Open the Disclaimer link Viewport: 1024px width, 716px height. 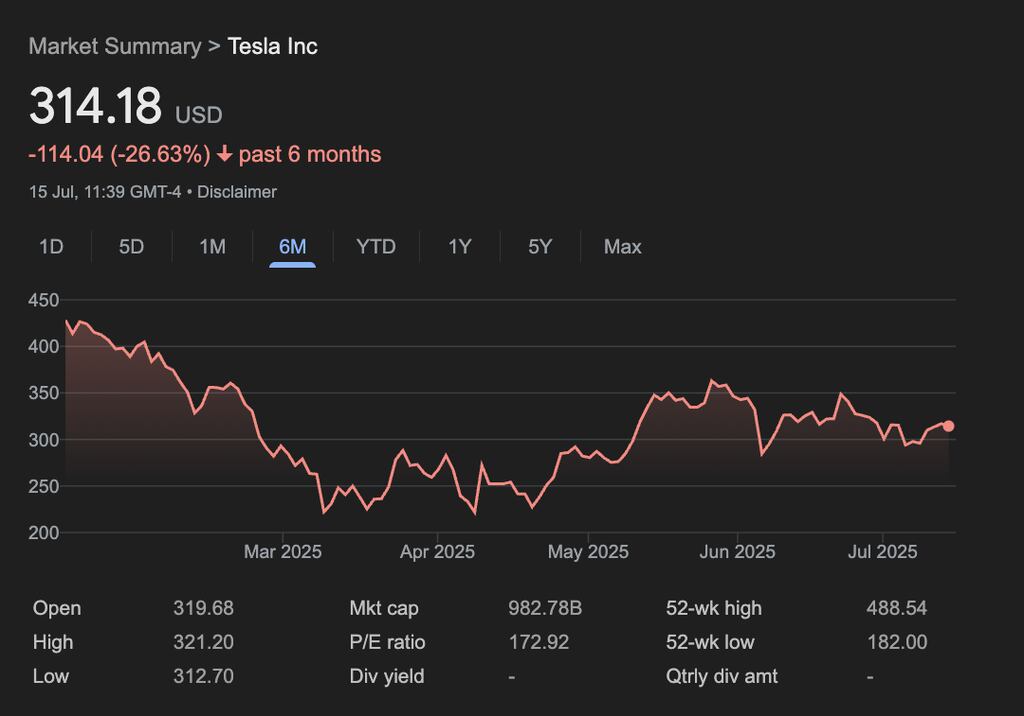237,192
